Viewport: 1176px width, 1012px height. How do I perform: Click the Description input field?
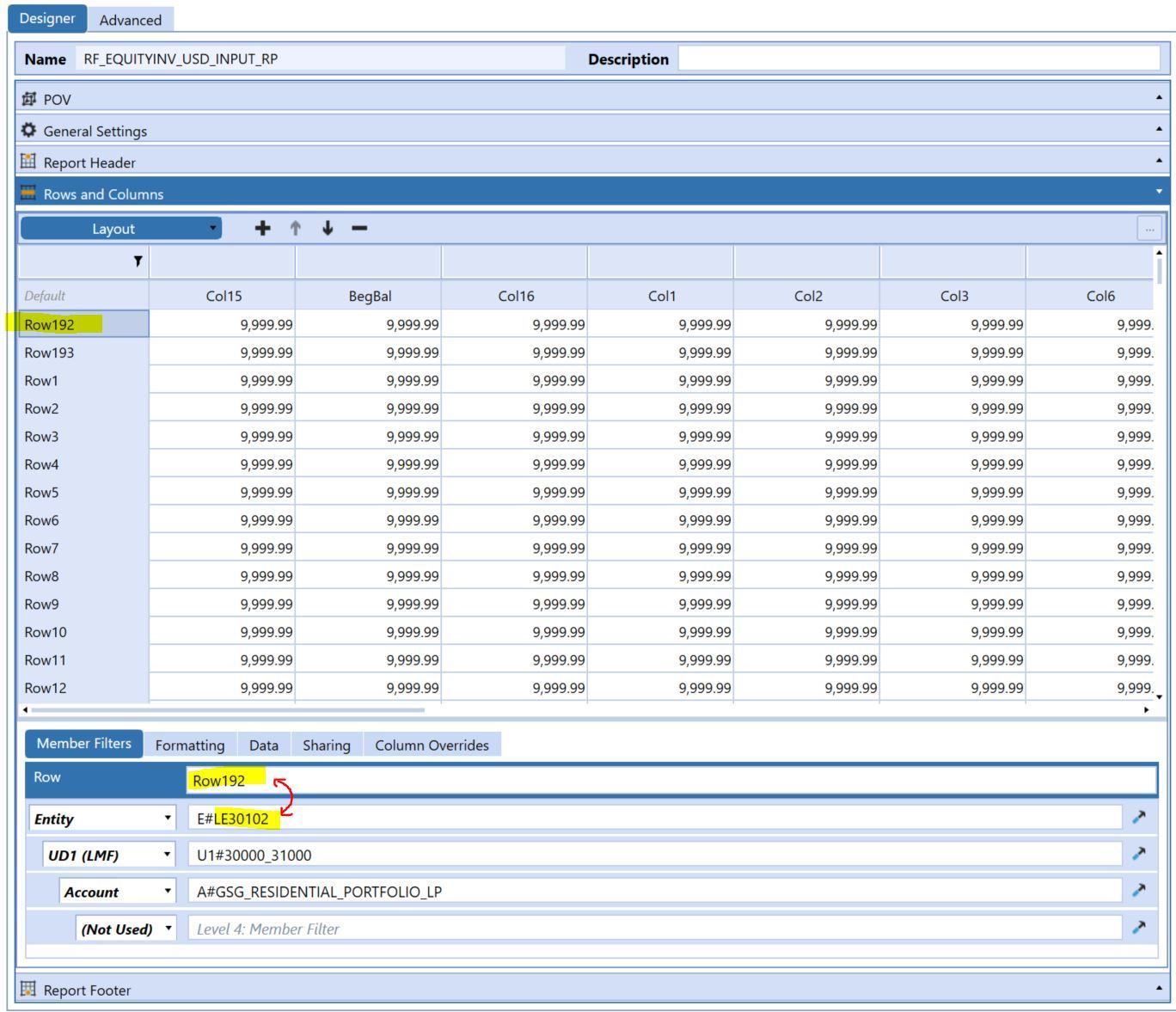pos(918,59)
